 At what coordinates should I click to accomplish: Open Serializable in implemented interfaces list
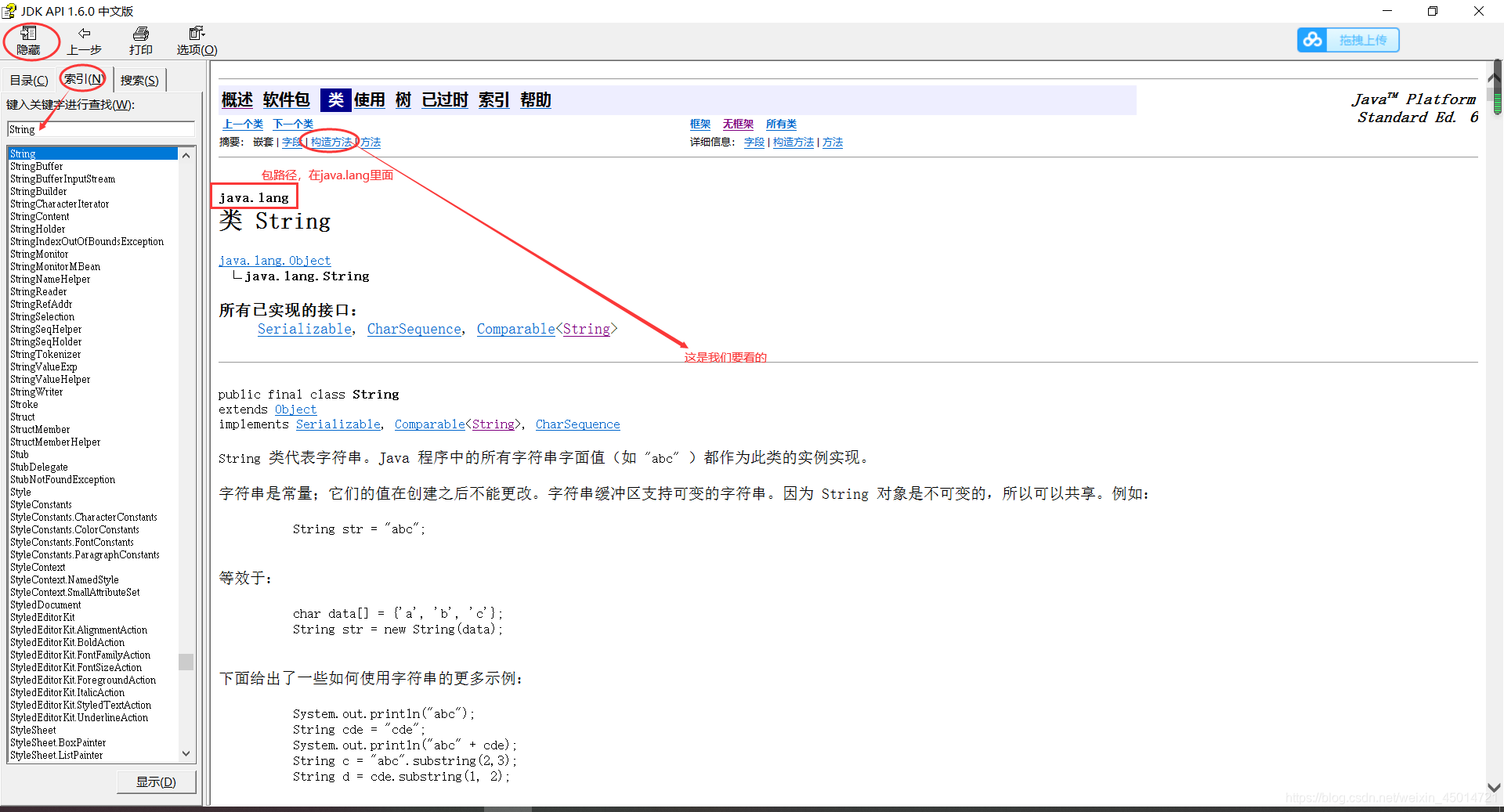(305, 329)
